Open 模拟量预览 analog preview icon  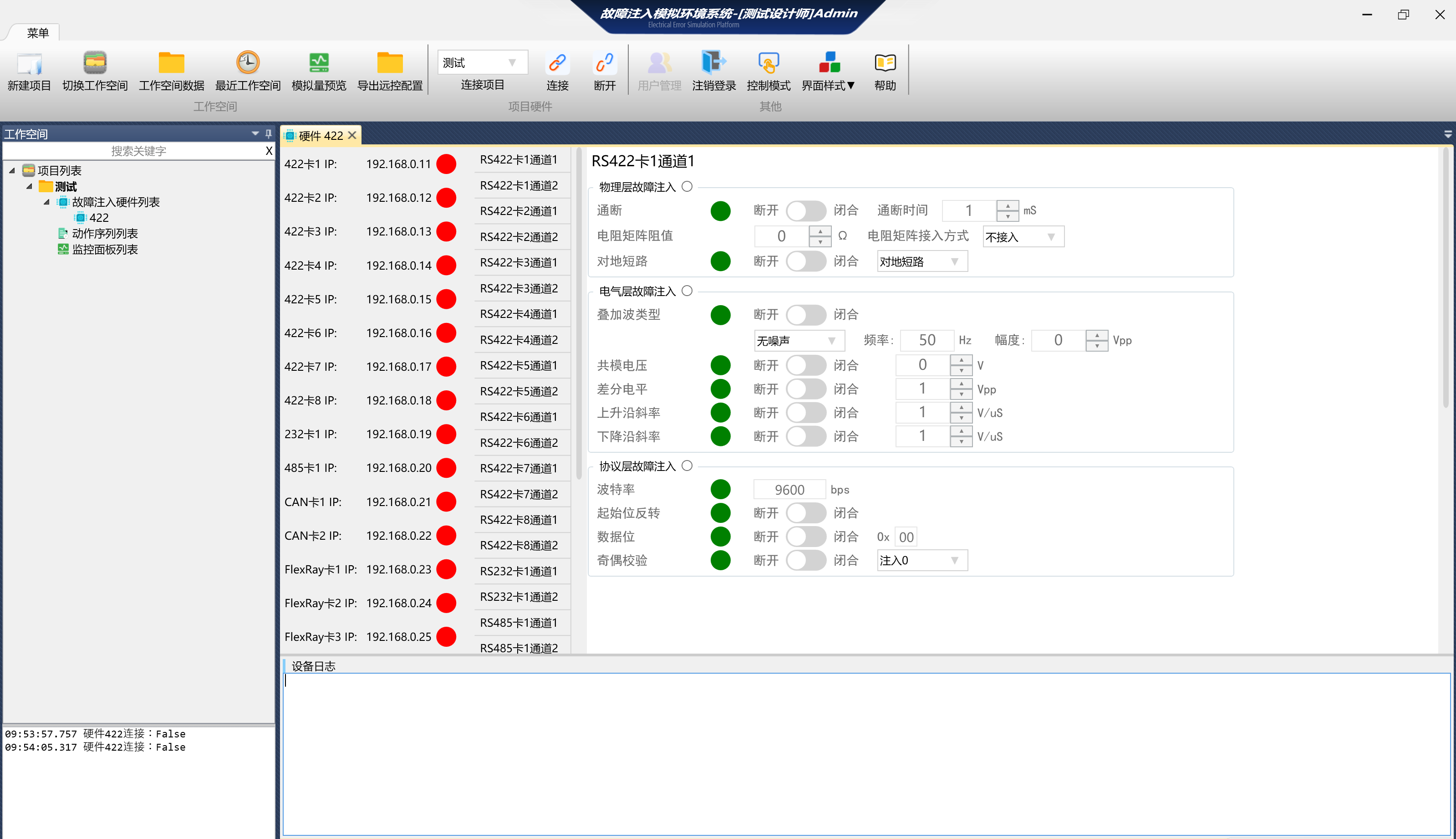319,63
